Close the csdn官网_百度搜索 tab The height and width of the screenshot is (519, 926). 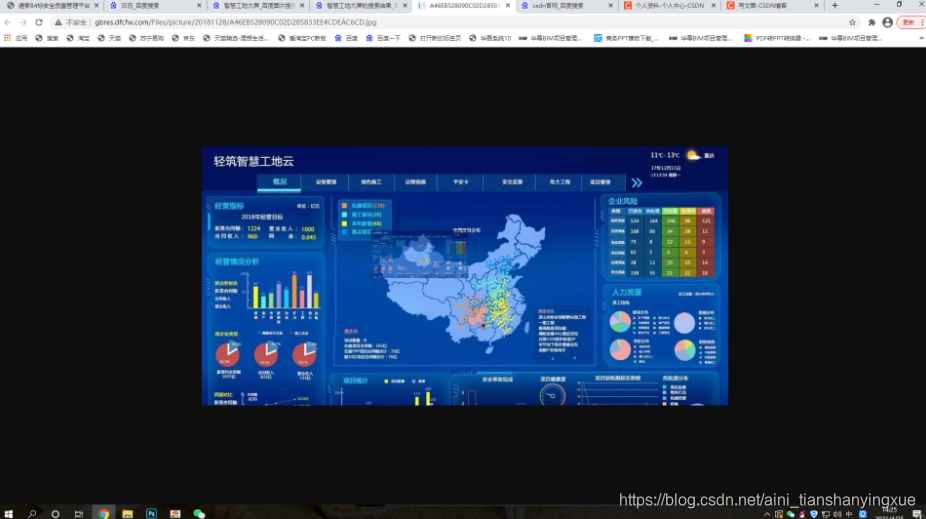tap(610, 5)
